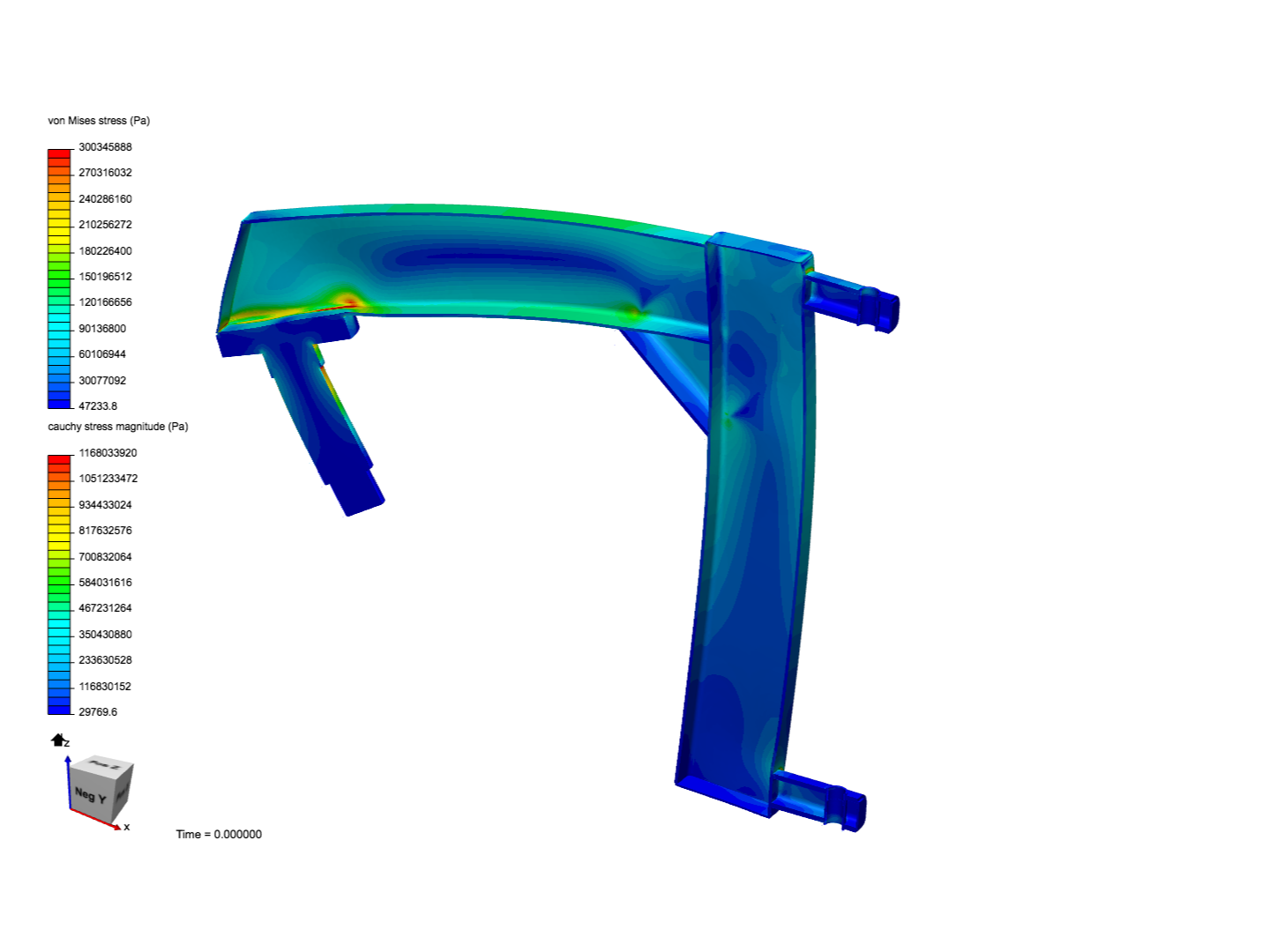Click the 584031616 legend value
1270x952 pixels.
click(105, 583)
